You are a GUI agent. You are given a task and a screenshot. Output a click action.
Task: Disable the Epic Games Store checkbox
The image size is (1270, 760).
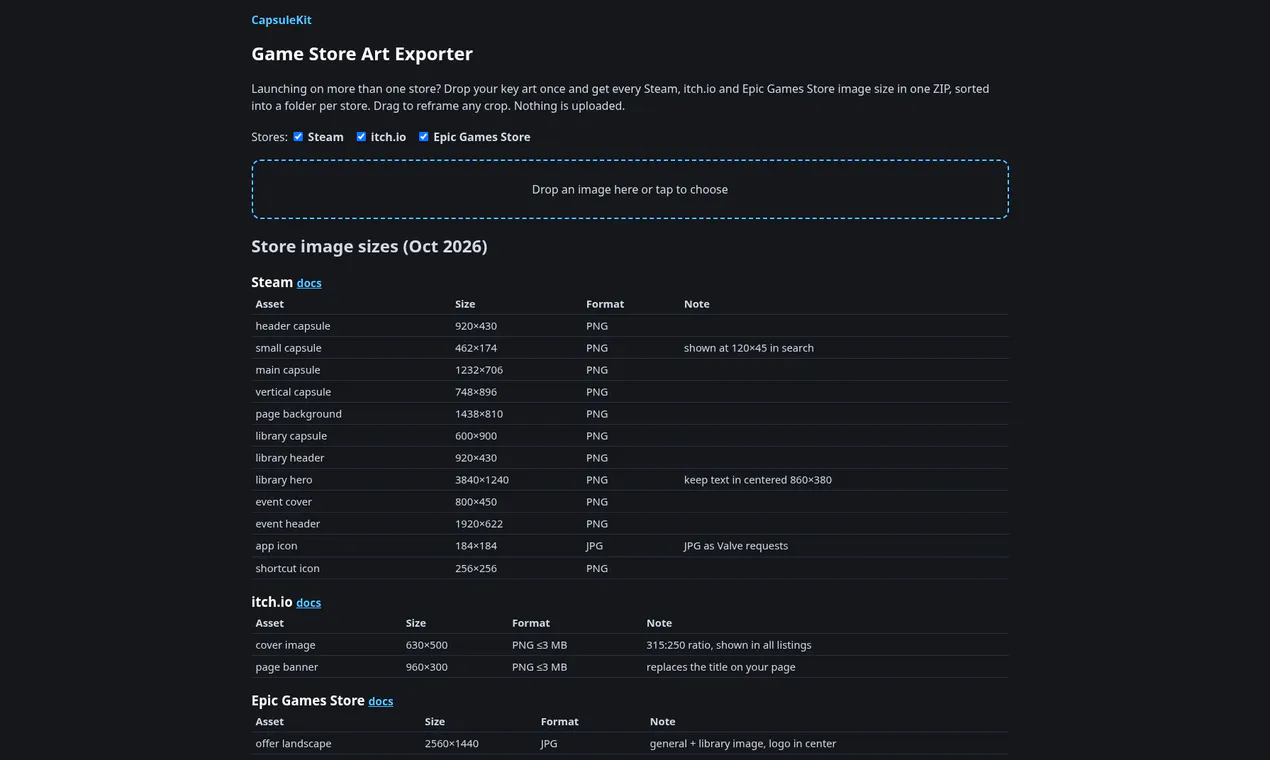coord(423,137)
